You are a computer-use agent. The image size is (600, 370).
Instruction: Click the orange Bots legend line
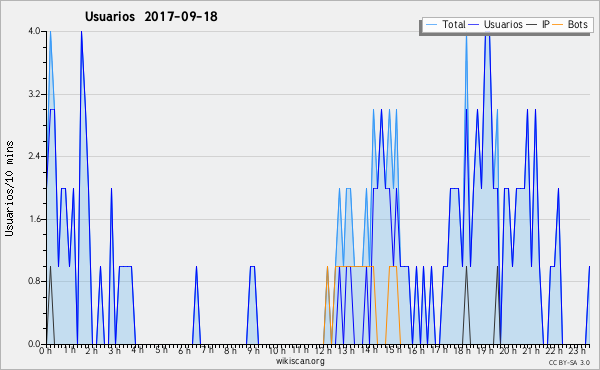(x=558, y=25)
